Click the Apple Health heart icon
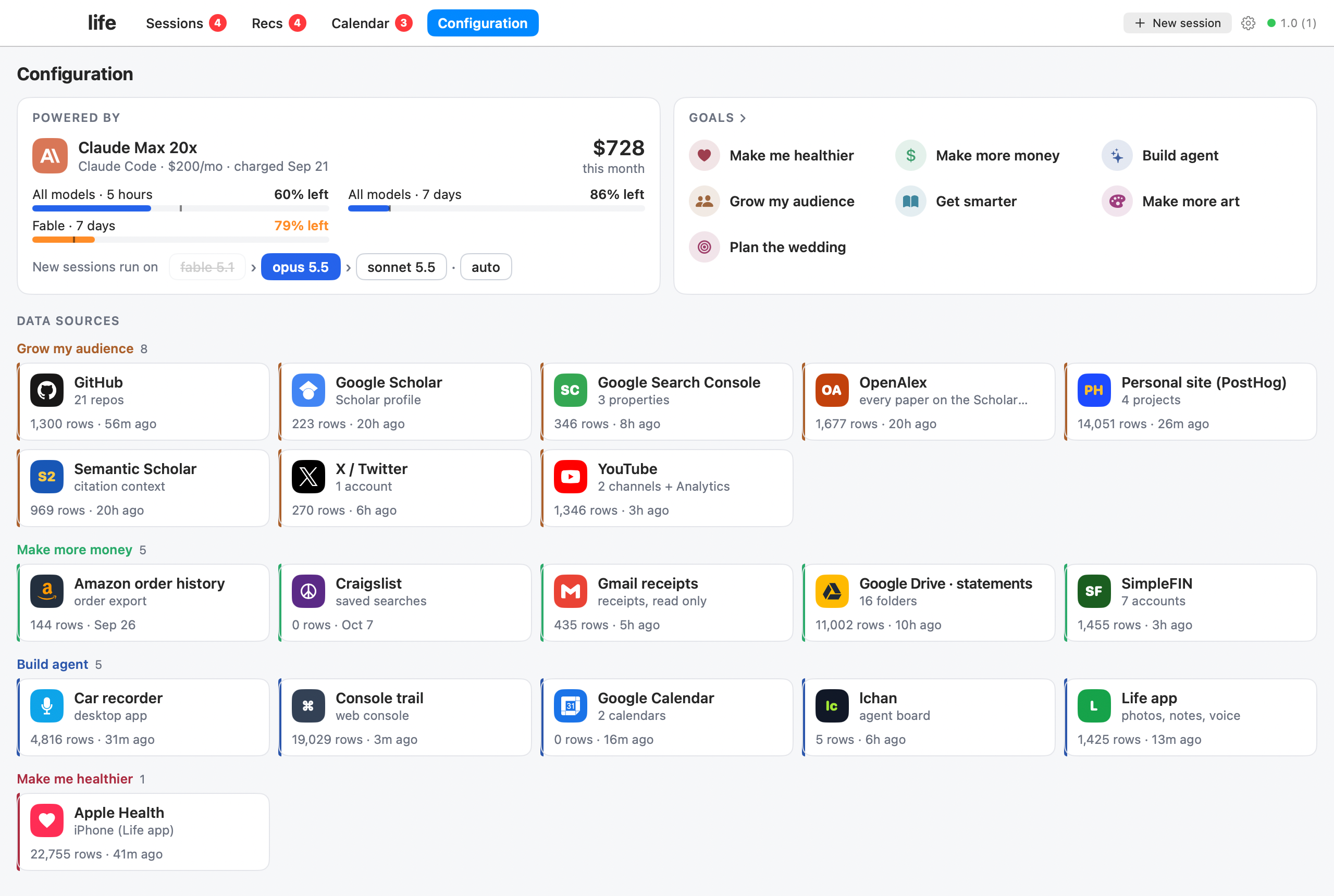1334x896 pixels. click(47, 821)
